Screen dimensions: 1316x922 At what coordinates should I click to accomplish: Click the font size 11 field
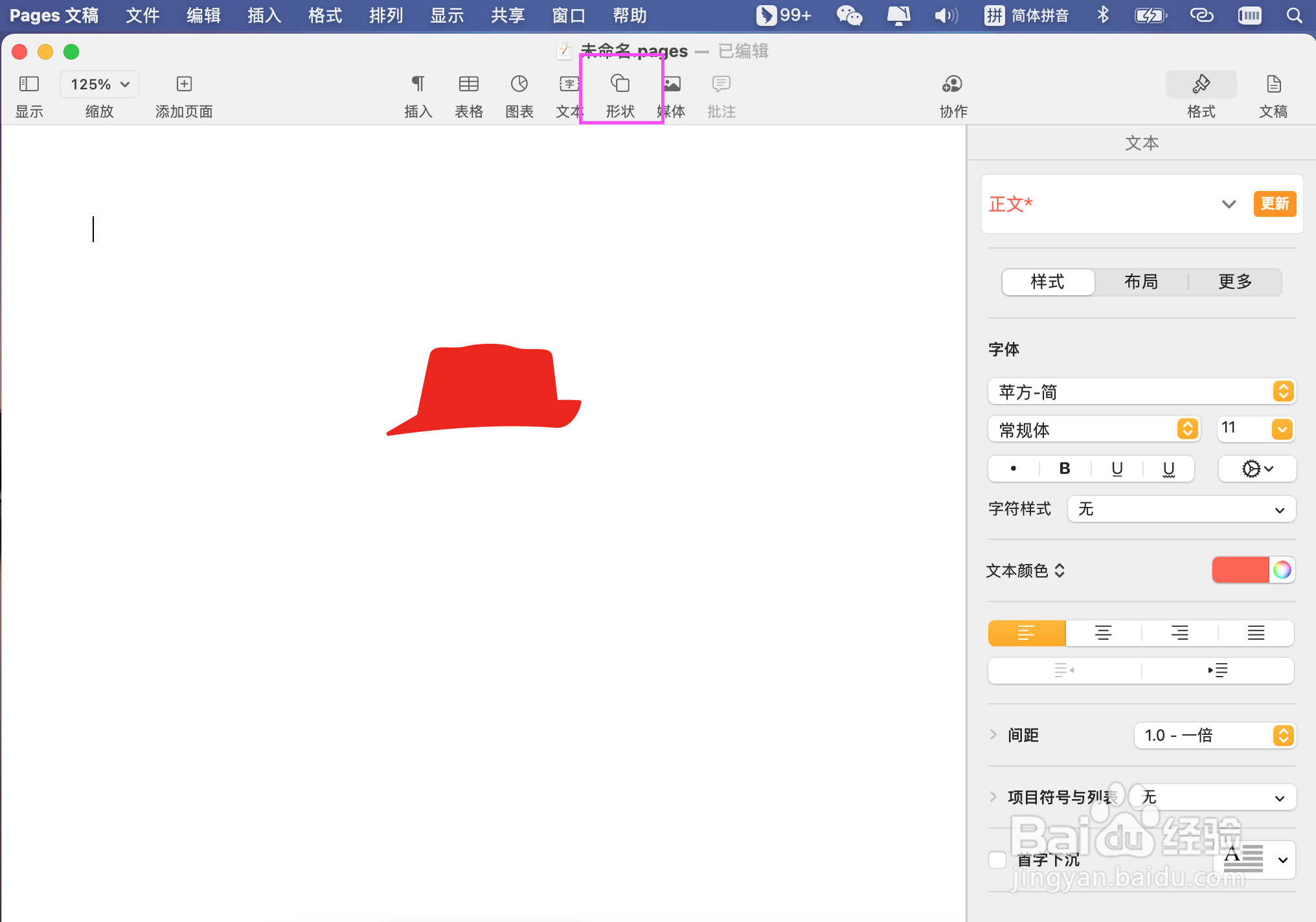point(1242,429)
